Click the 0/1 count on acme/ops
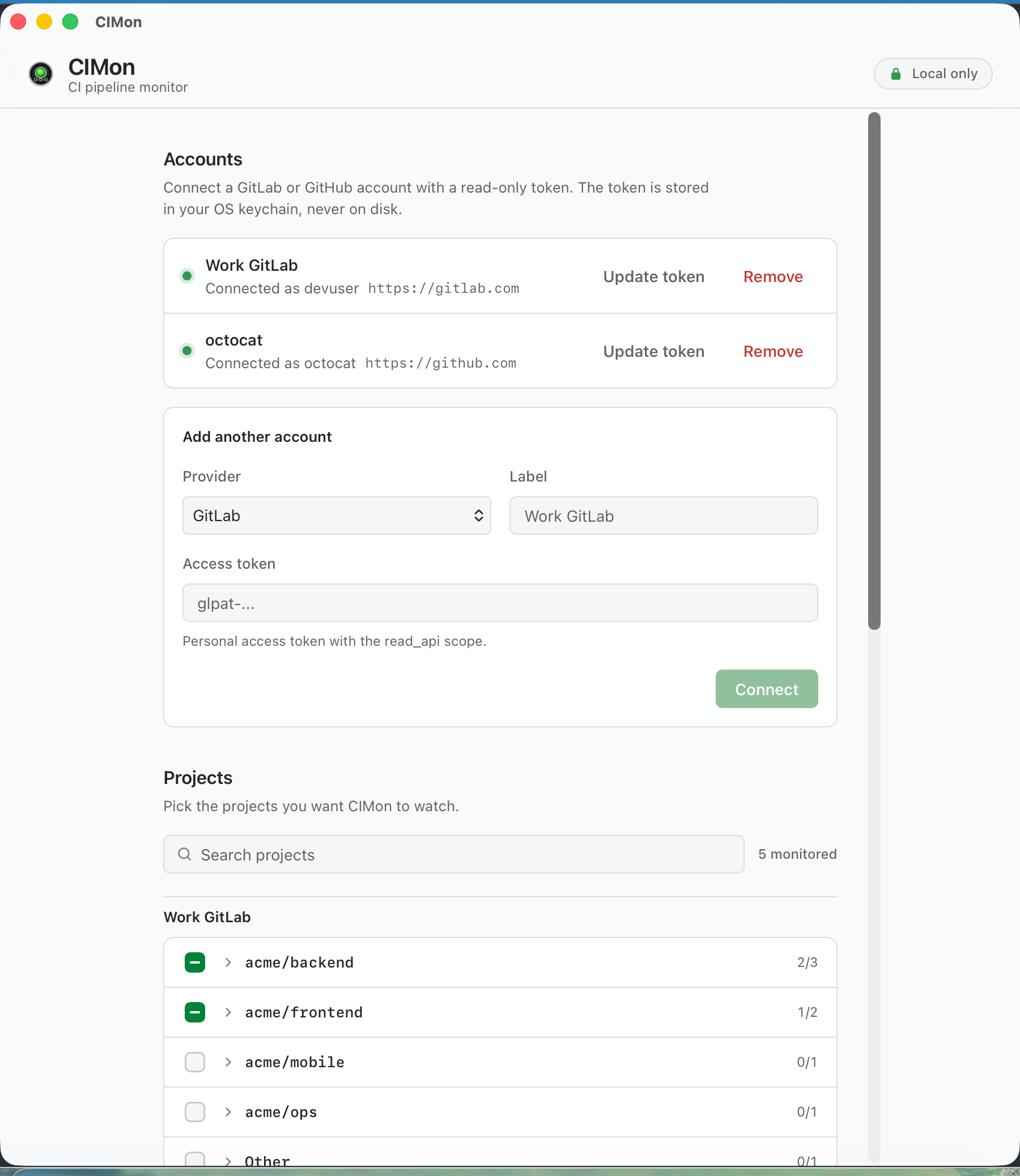 (807, 1113)
